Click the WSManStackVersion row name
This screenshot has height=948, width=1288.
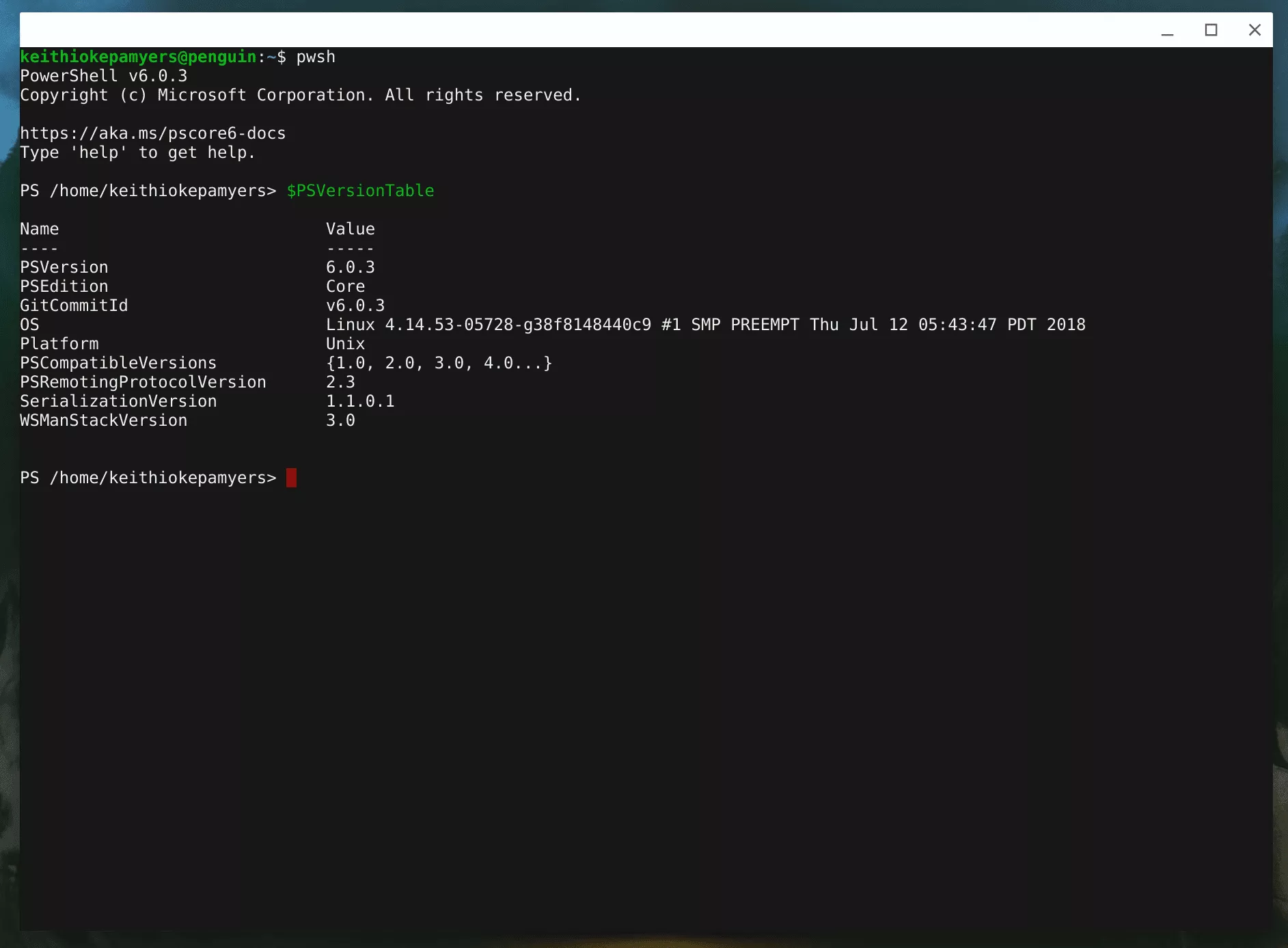103,420
